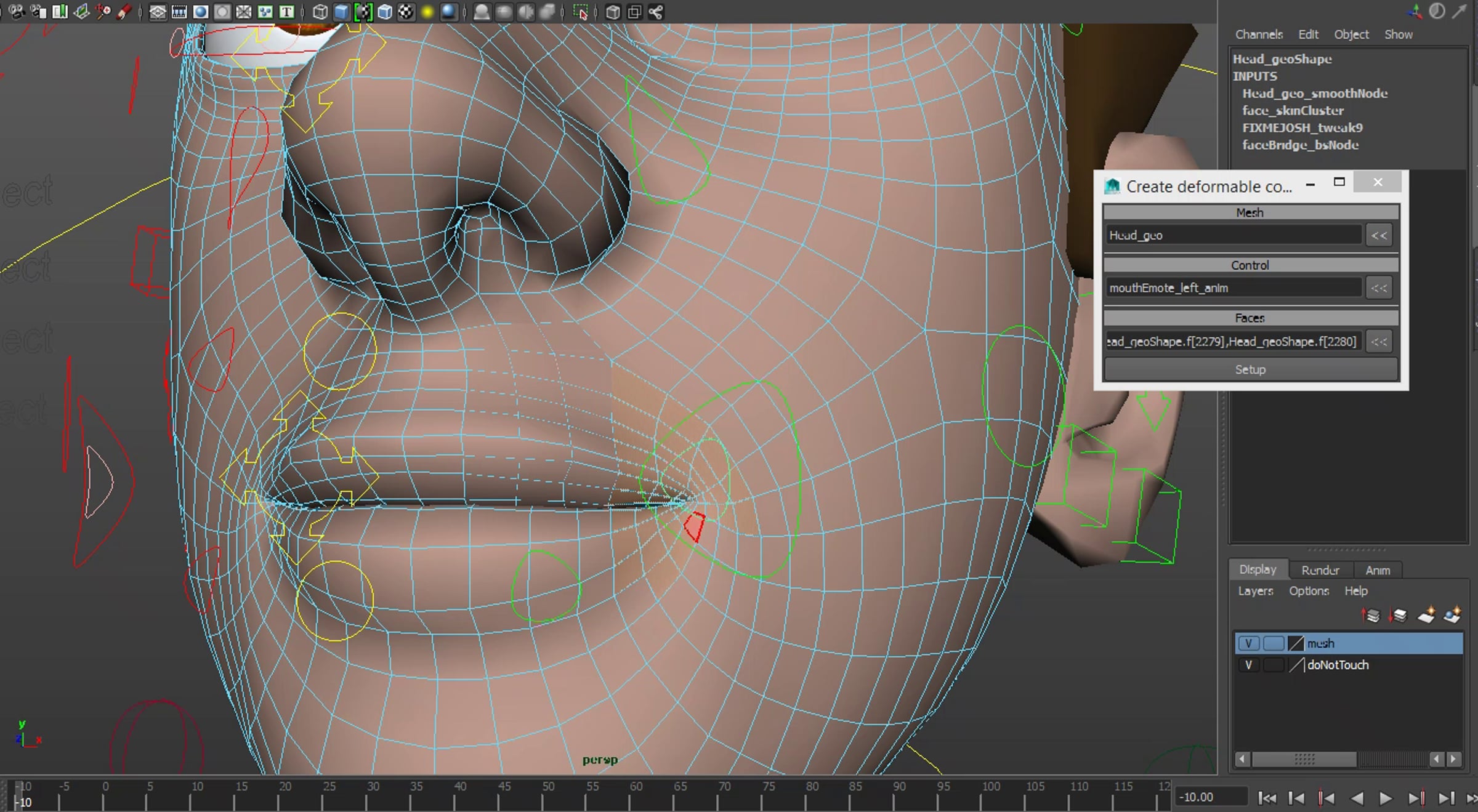Toggle wireframe display cube icon

click(x=320, y=12)
